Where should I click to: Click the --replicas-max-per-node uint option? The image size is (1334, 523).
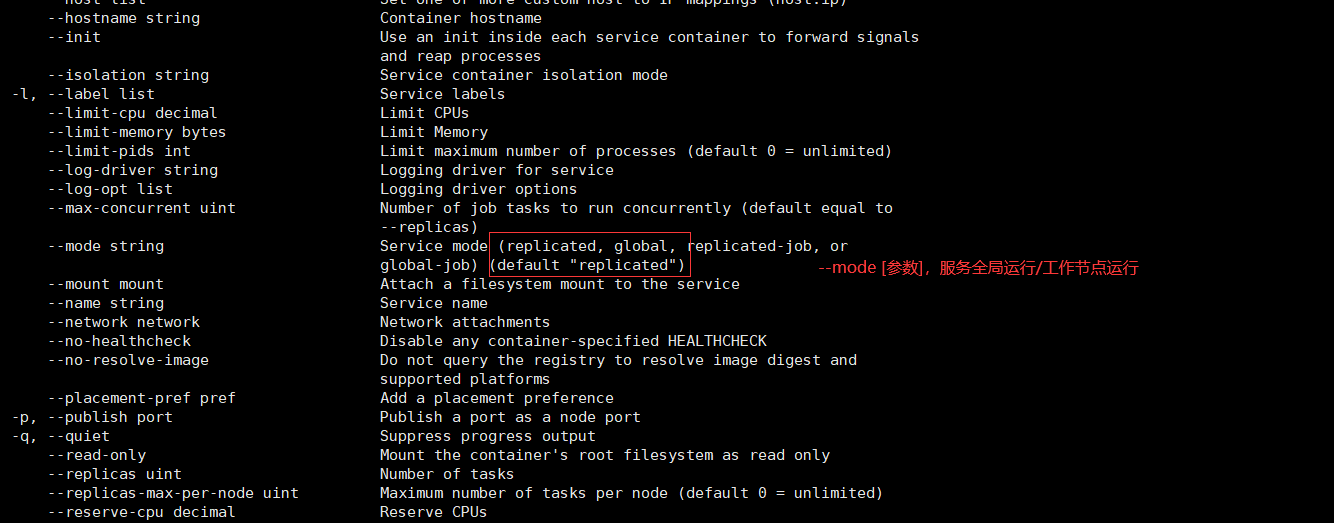pos(173,493)
